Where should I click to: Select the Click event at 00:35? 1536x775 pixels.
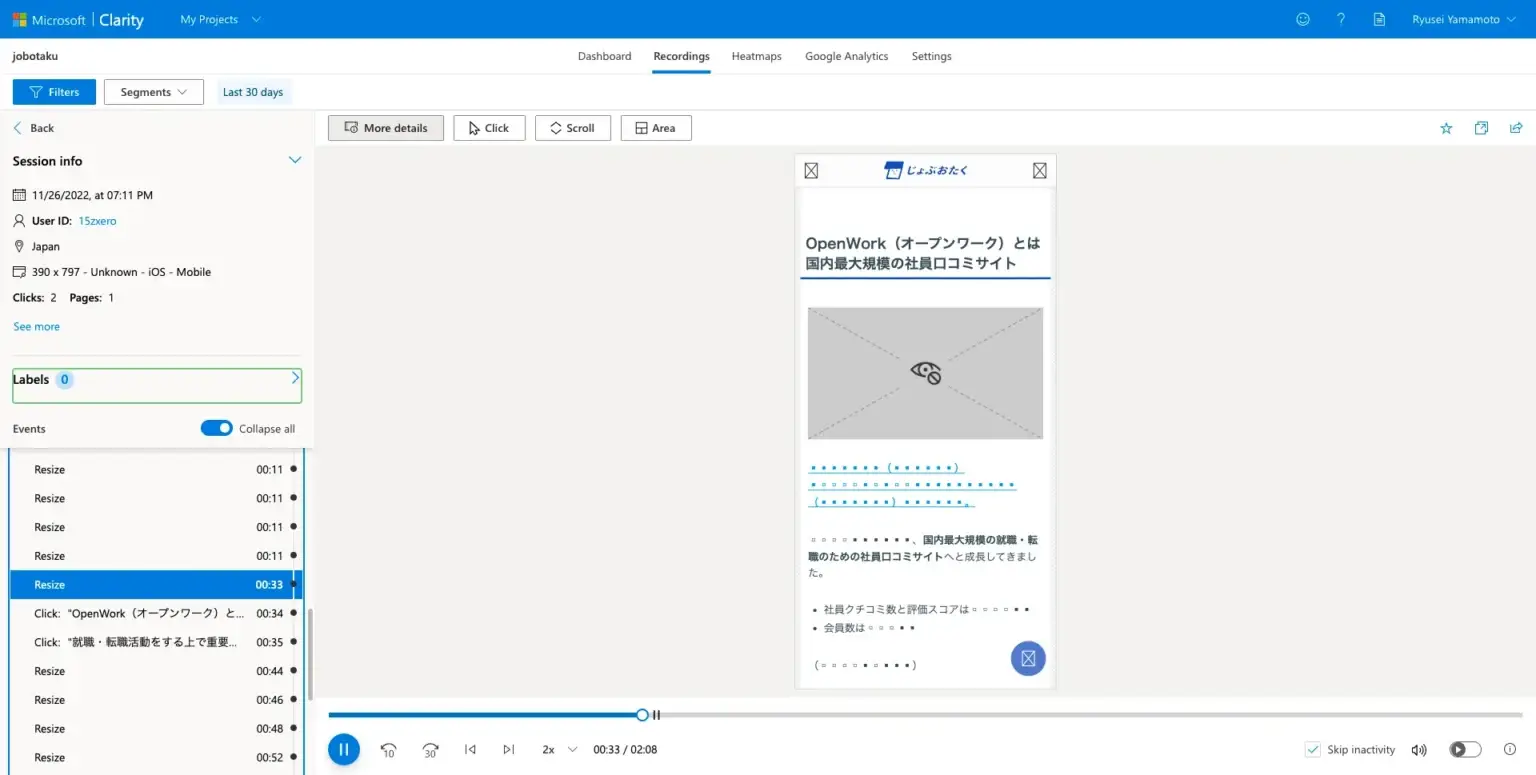(x=156, y=642)
